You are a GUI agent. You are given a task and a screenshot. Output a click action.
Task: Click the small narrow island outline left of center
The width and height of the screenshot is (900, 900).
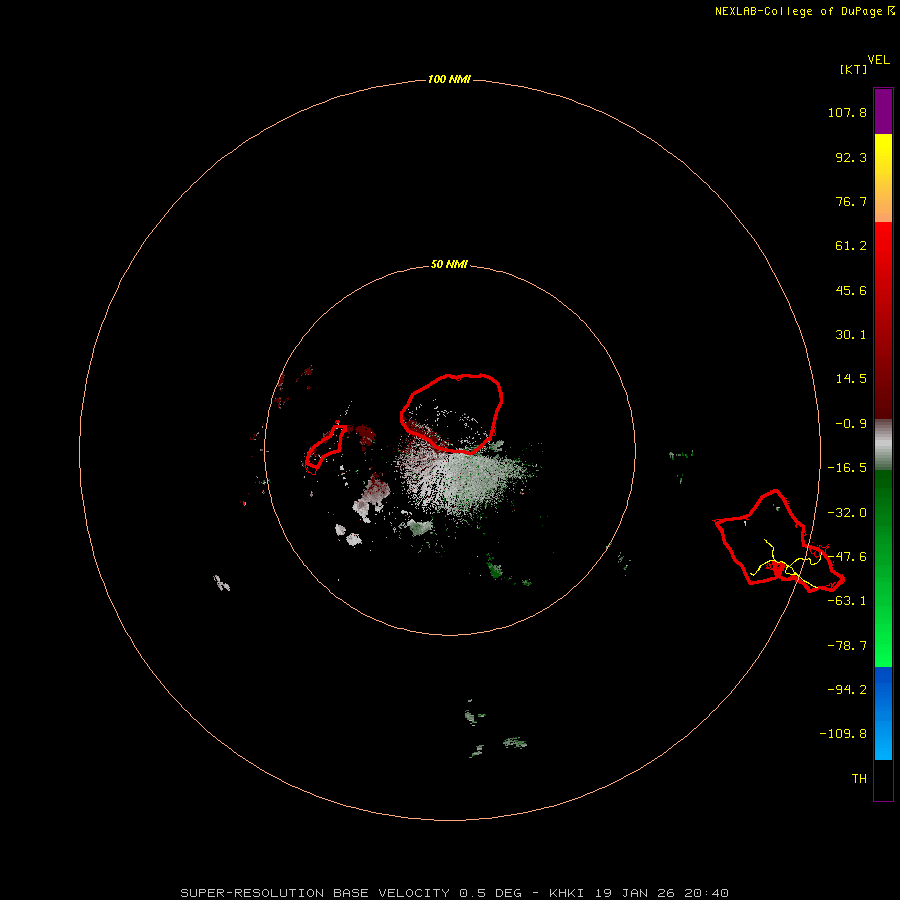coord(325,449)
